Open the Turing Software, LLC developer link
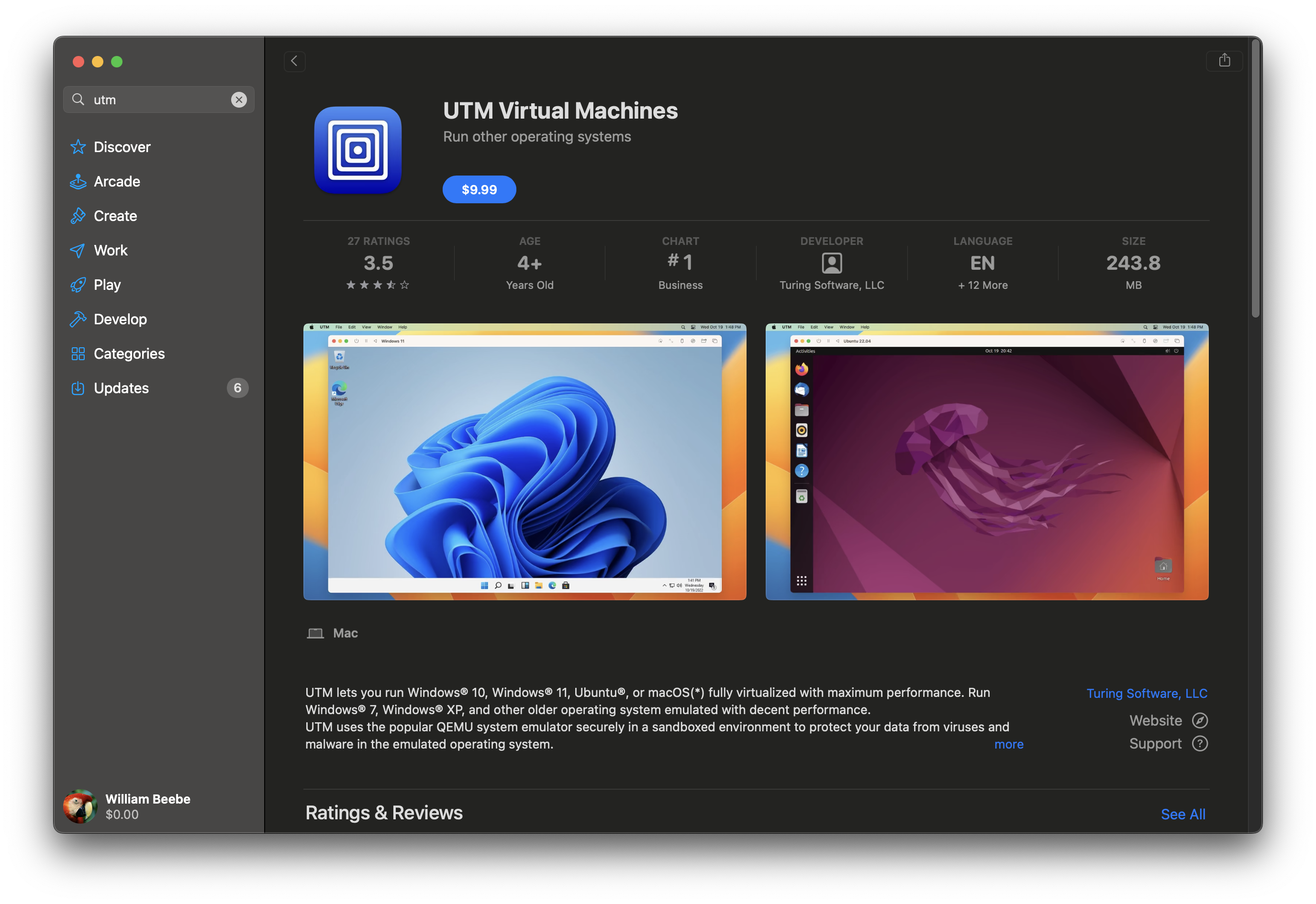This screenshot has width=1316, height=904. click(1147, 693)
